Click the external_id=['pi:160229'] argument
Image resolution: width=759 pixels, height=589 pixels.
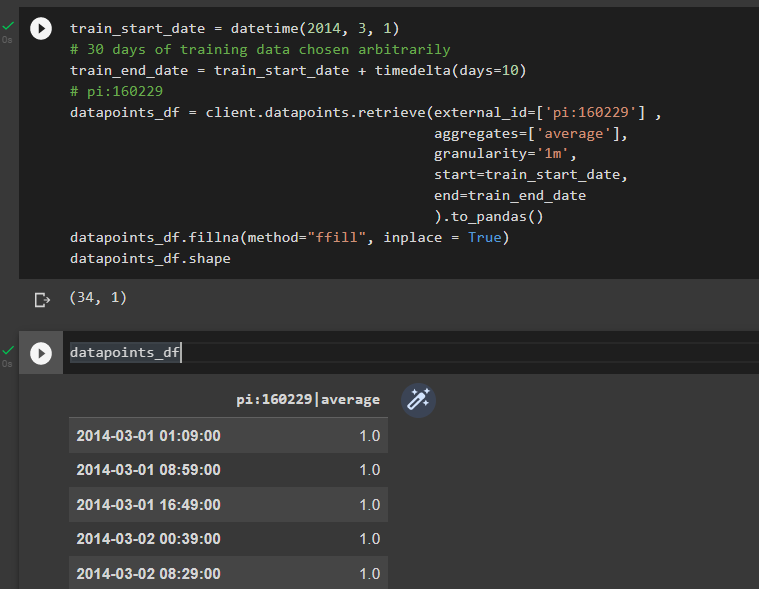click(539, 112)
